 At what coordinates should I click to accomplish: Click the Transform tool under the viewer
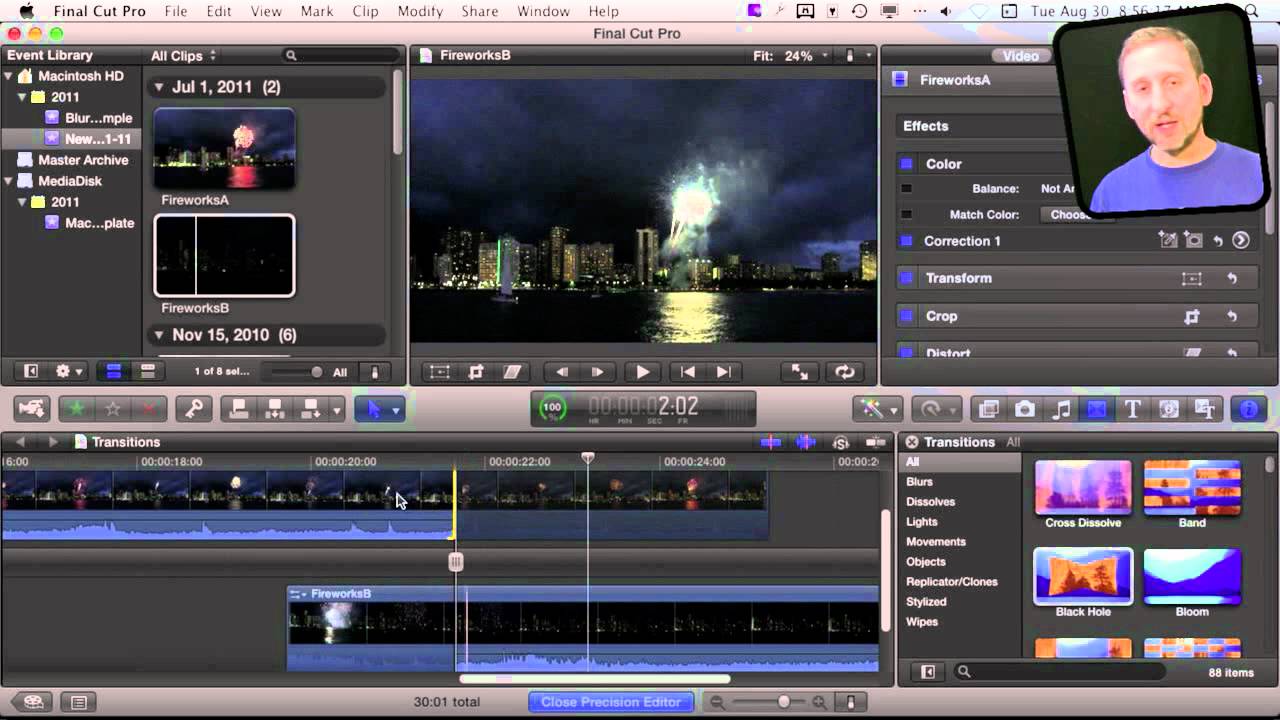[x=440, y=372]
